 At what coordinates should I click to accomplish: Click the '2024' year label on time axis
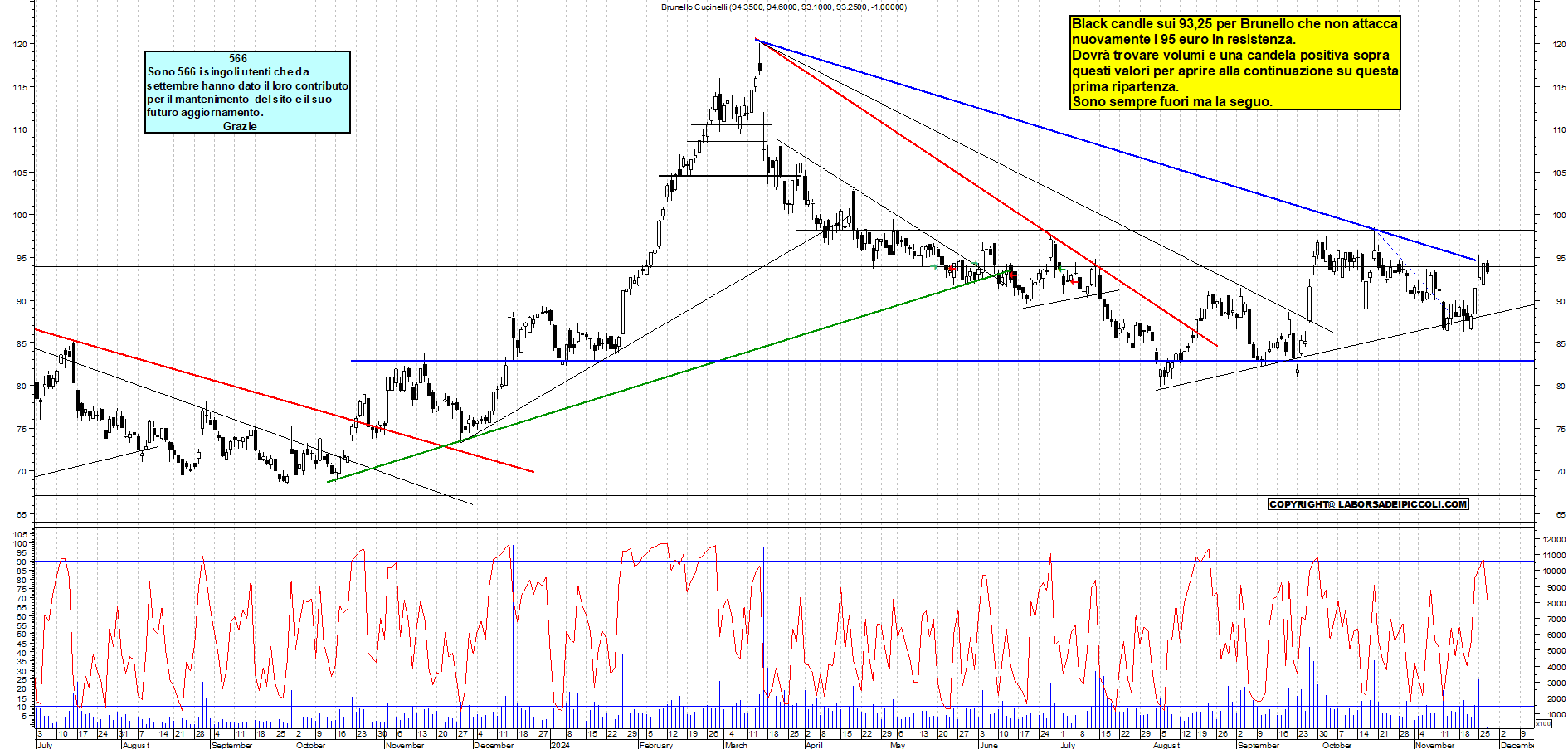coord(560,745)
